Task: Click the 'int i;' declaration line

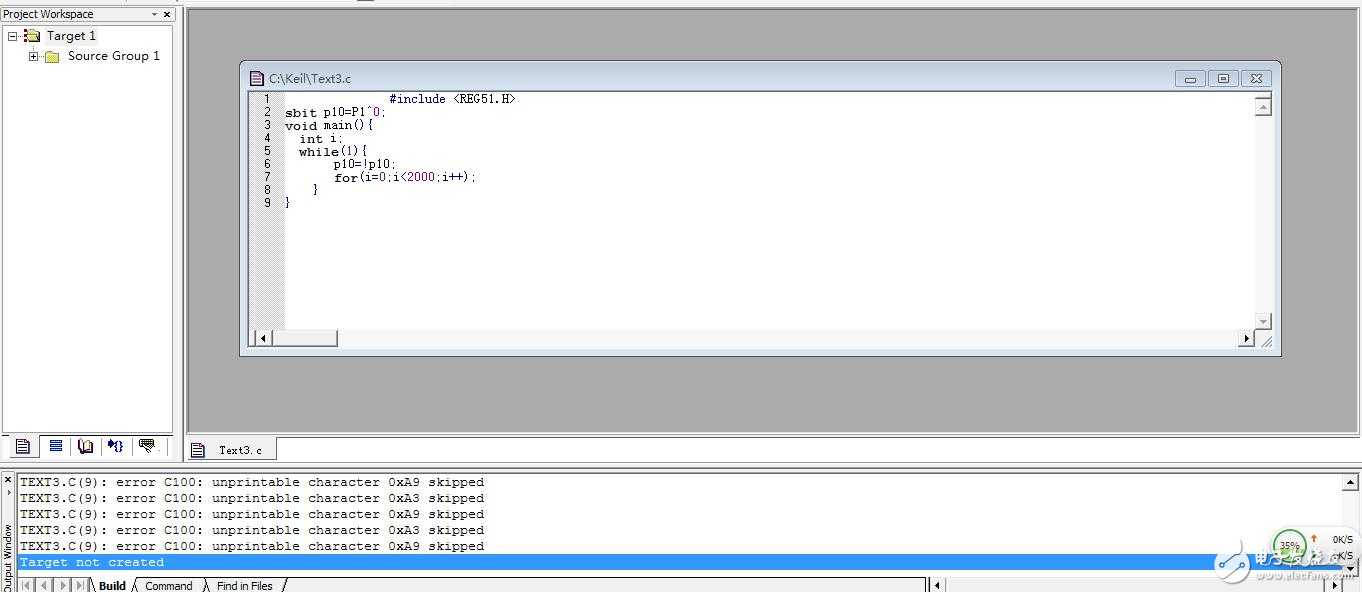Action: point(320,138)
